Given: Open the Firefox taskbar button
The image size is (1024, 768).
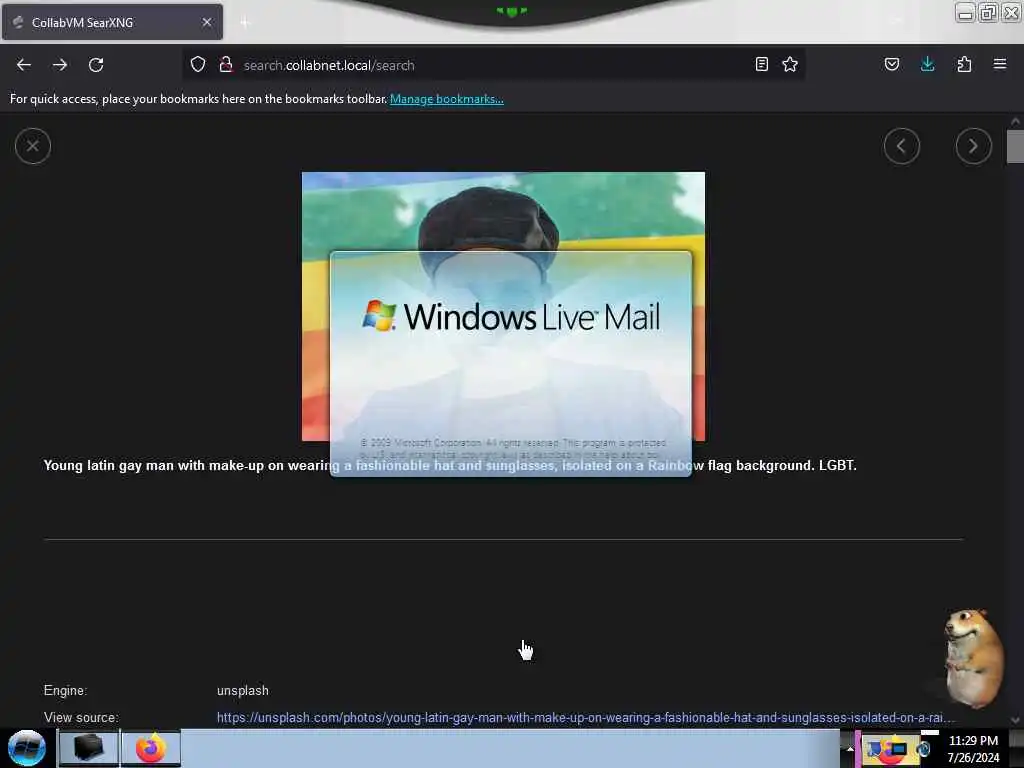Looking at the screenshot, I should coord(151,748).
